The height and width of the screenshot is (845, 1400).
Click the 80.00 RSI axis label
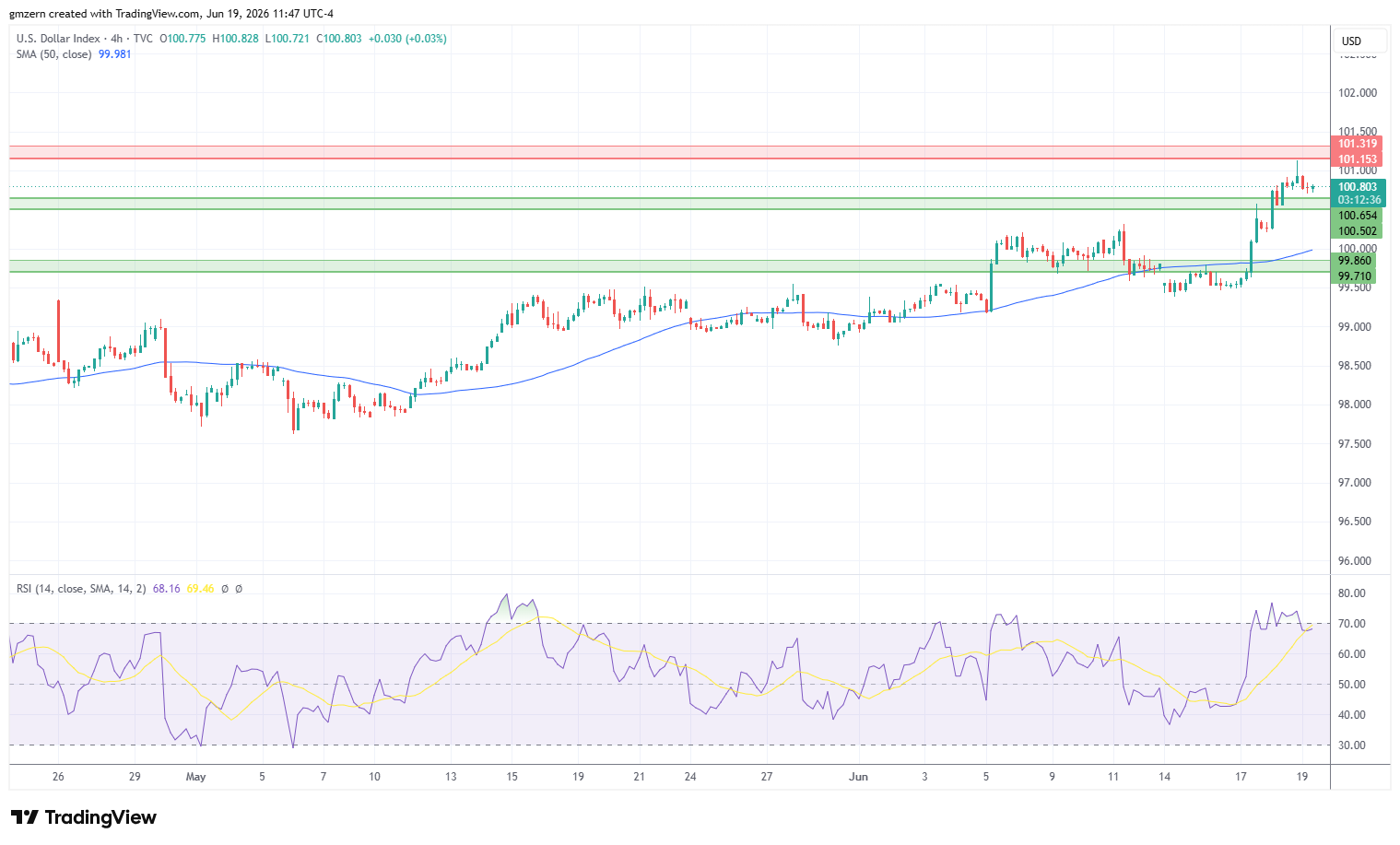click(x=1352, y=593)
